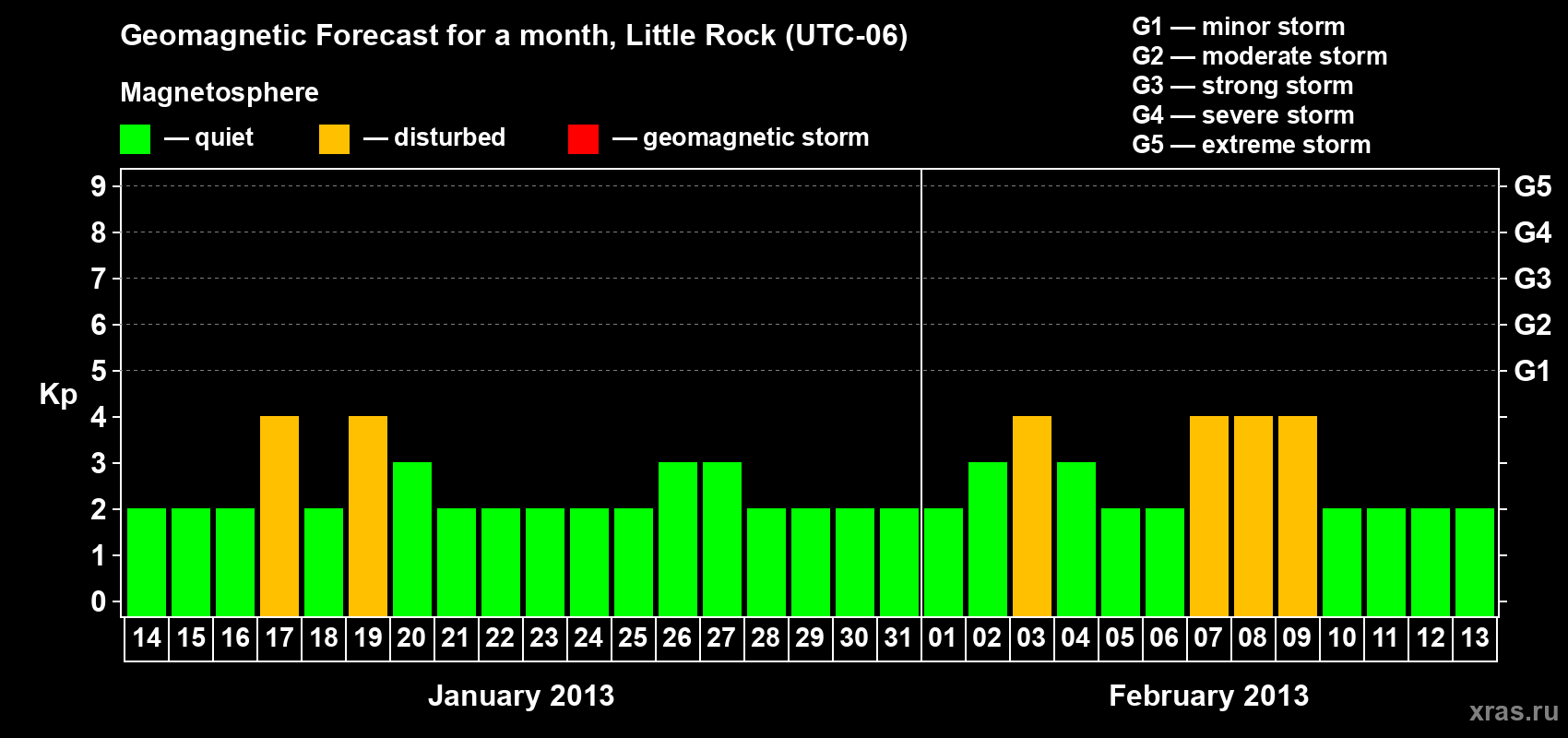Image resolution: width=1568 pixels, height=738 pixels.
Task: Select the chart title mentioning Little Rock
Action: (x=514, y=36)
